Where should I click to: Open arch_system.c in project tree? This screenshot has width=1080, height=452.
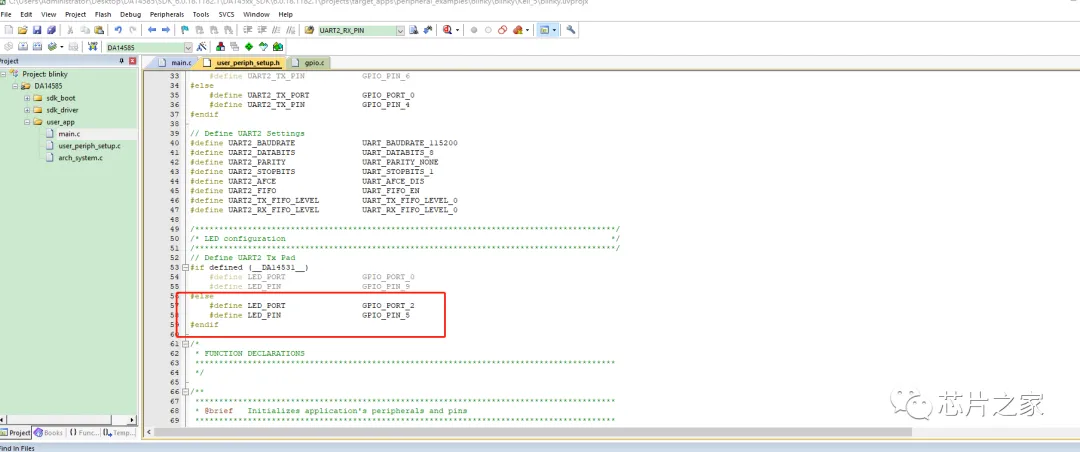(80, 158)
